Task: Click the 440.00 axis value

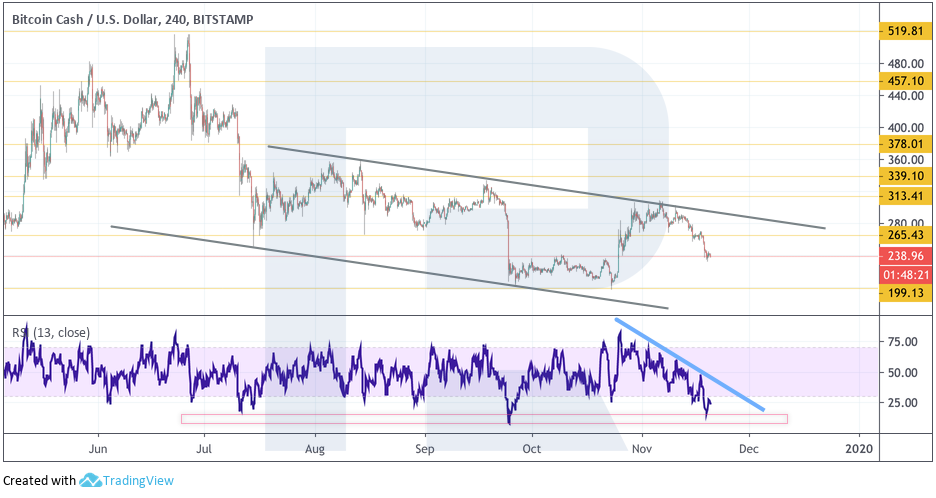Action: pos(906,96)
